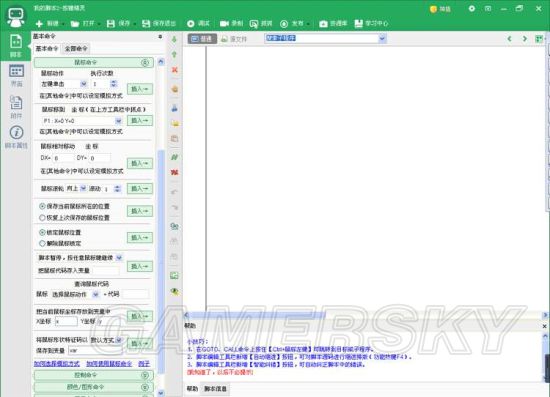Insert the 鼠标动作 click command
The image size is (550, 397).
coord(140,89)
